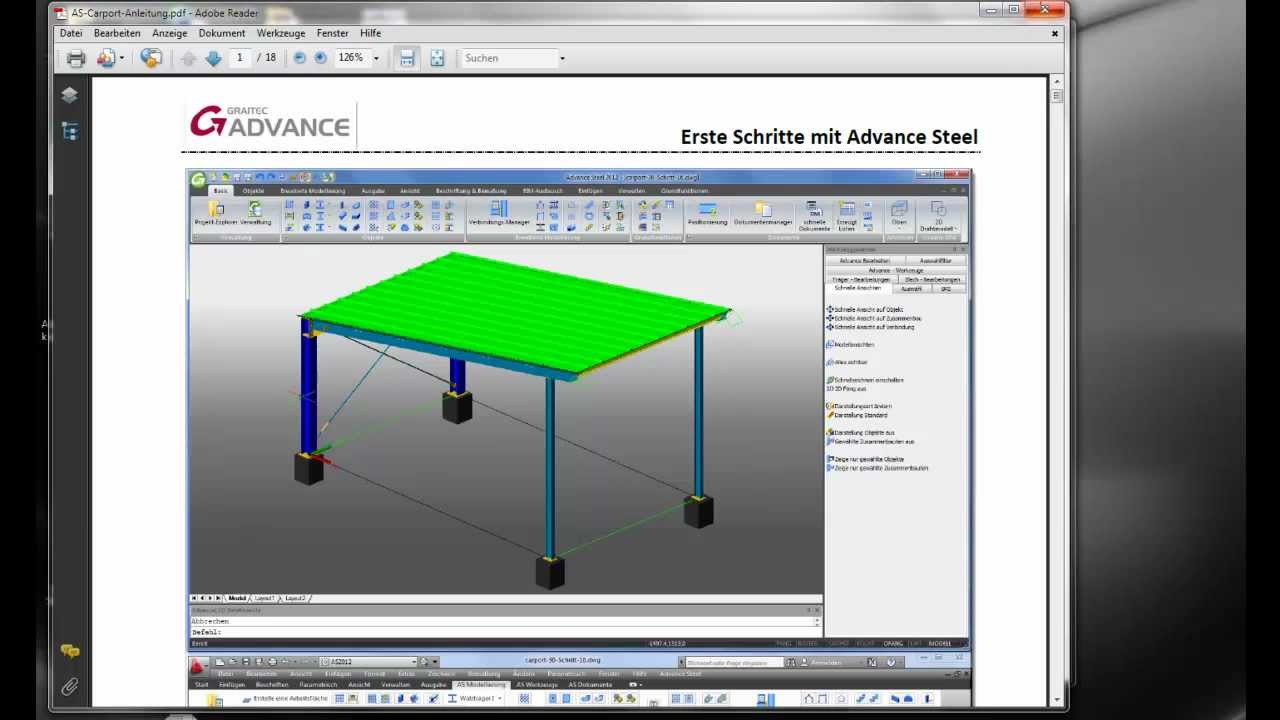The image size is (1280, 720).
Task: Click the Suchen search field
Action: (508, 58)
